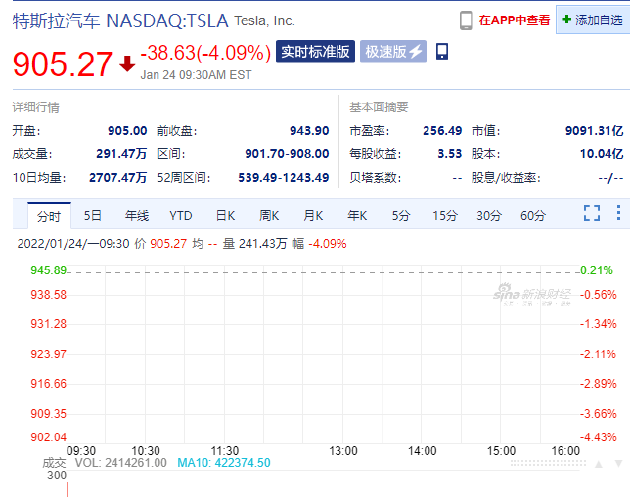Image resolution: width=630 pixels, height=497 pixels.
Task: Click the Tesla, Inc. company name
Action: [264, 20]
